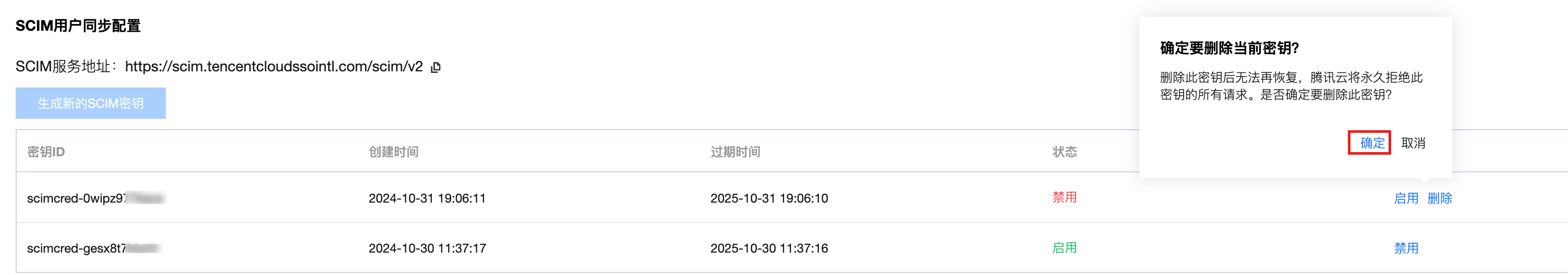Click 启用 link for scimcred-0wipz9 key
Viewport: 1568px width, 275px height.
point(1405,198)
